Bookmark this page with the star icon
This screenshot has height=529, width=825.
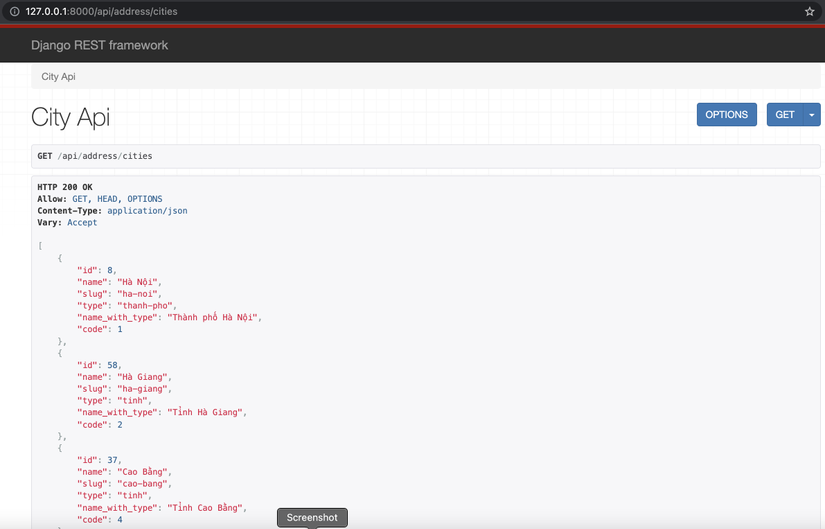point(809,11)
